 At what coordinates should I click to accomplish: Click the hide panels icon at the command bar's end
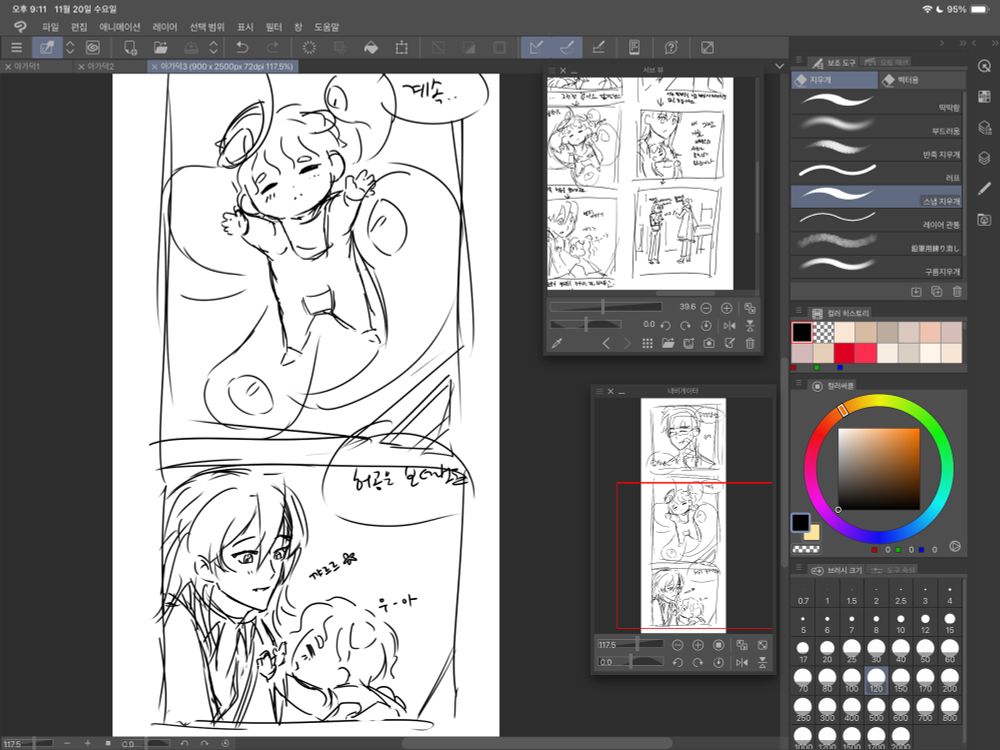click(707, 48)
